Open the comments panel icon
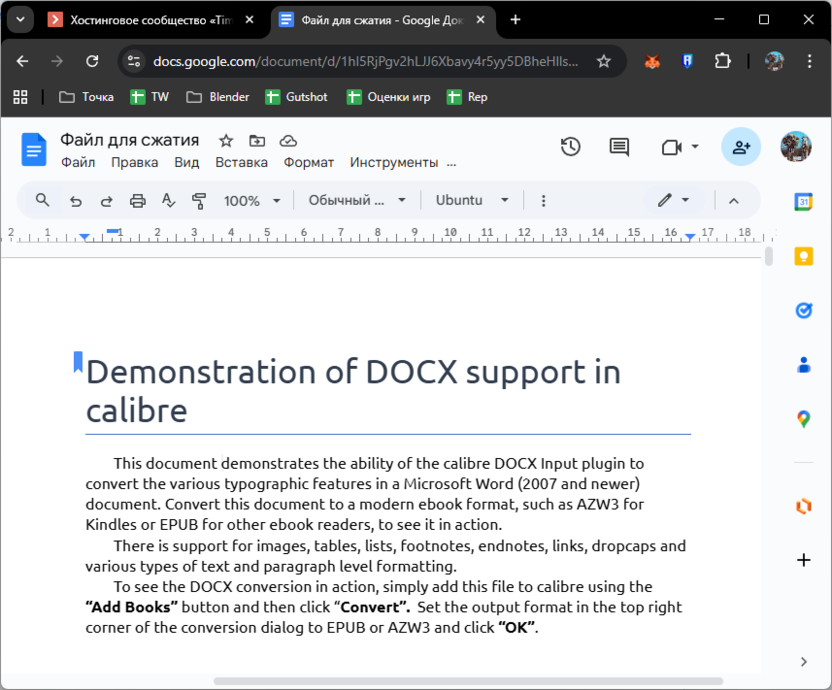The width and height of the screenshot is (832, 690). 619,147
